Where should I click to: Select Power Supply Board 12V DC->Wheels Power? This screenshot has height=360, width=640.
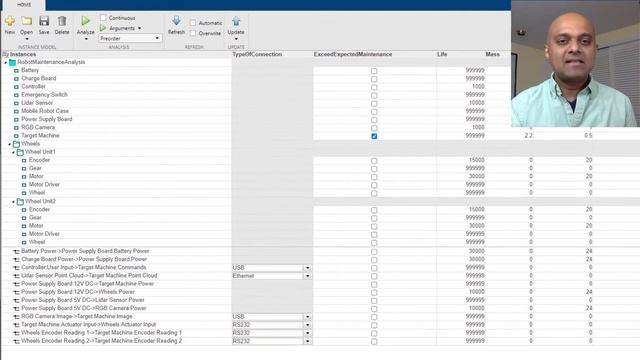click(78, 292)
